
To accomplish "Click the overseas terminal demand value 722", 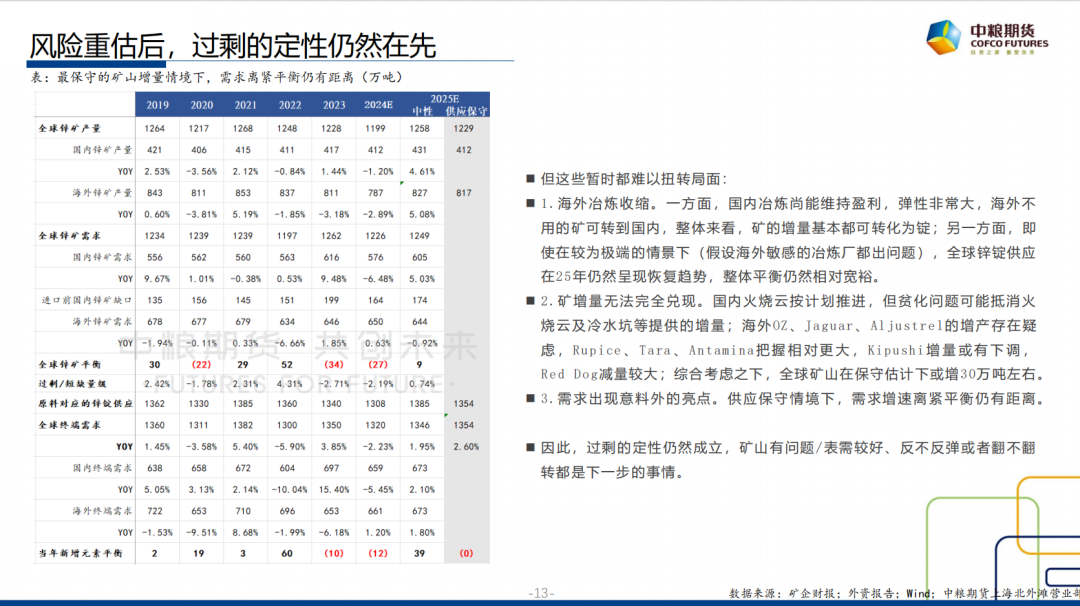I will 154,511.
